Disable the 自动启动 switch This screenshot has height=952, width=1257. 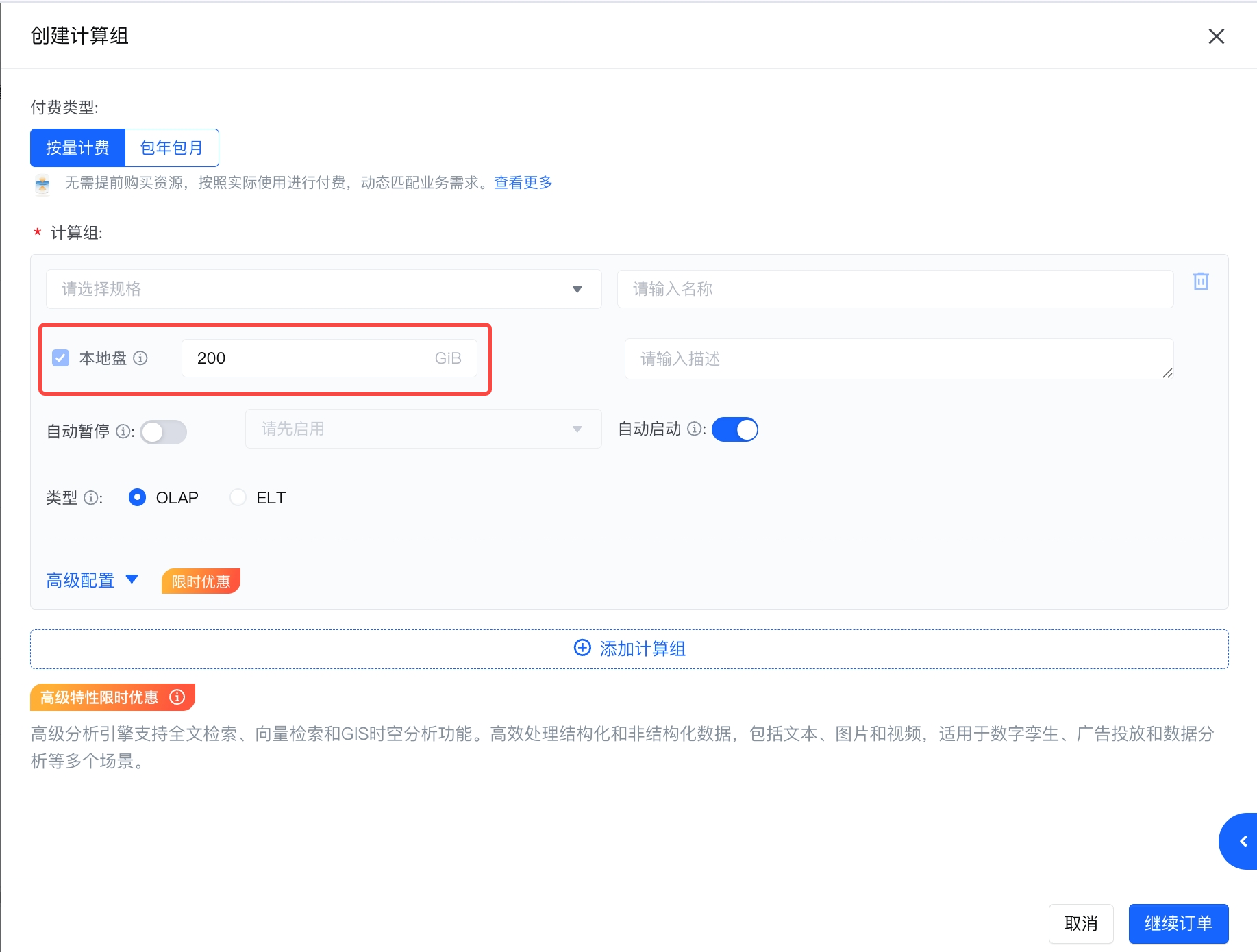735,429
